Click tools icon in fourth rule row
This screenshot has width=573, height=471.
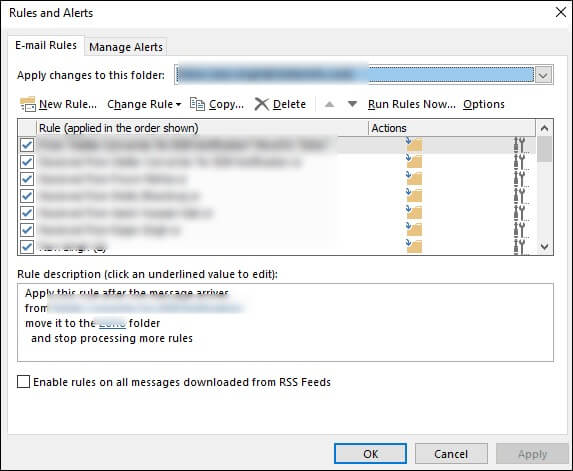coord(520,196)
